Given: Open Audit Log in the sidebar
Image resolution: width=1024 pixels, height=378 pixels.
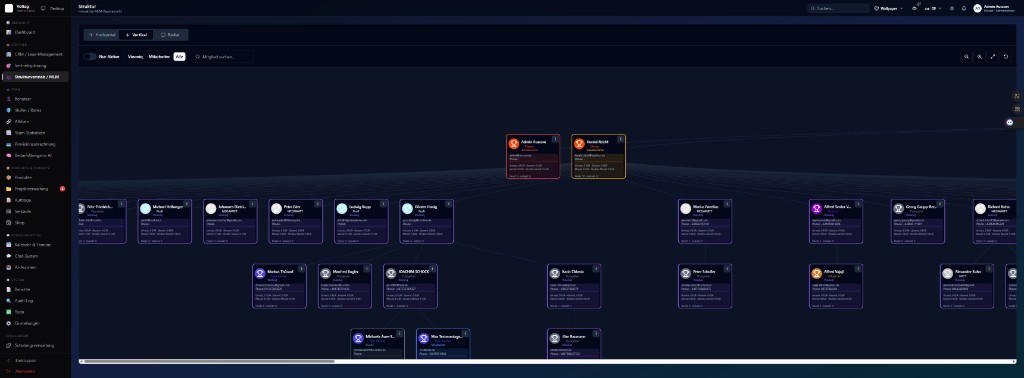Looking at the screenshot, I should click(35, 300).
